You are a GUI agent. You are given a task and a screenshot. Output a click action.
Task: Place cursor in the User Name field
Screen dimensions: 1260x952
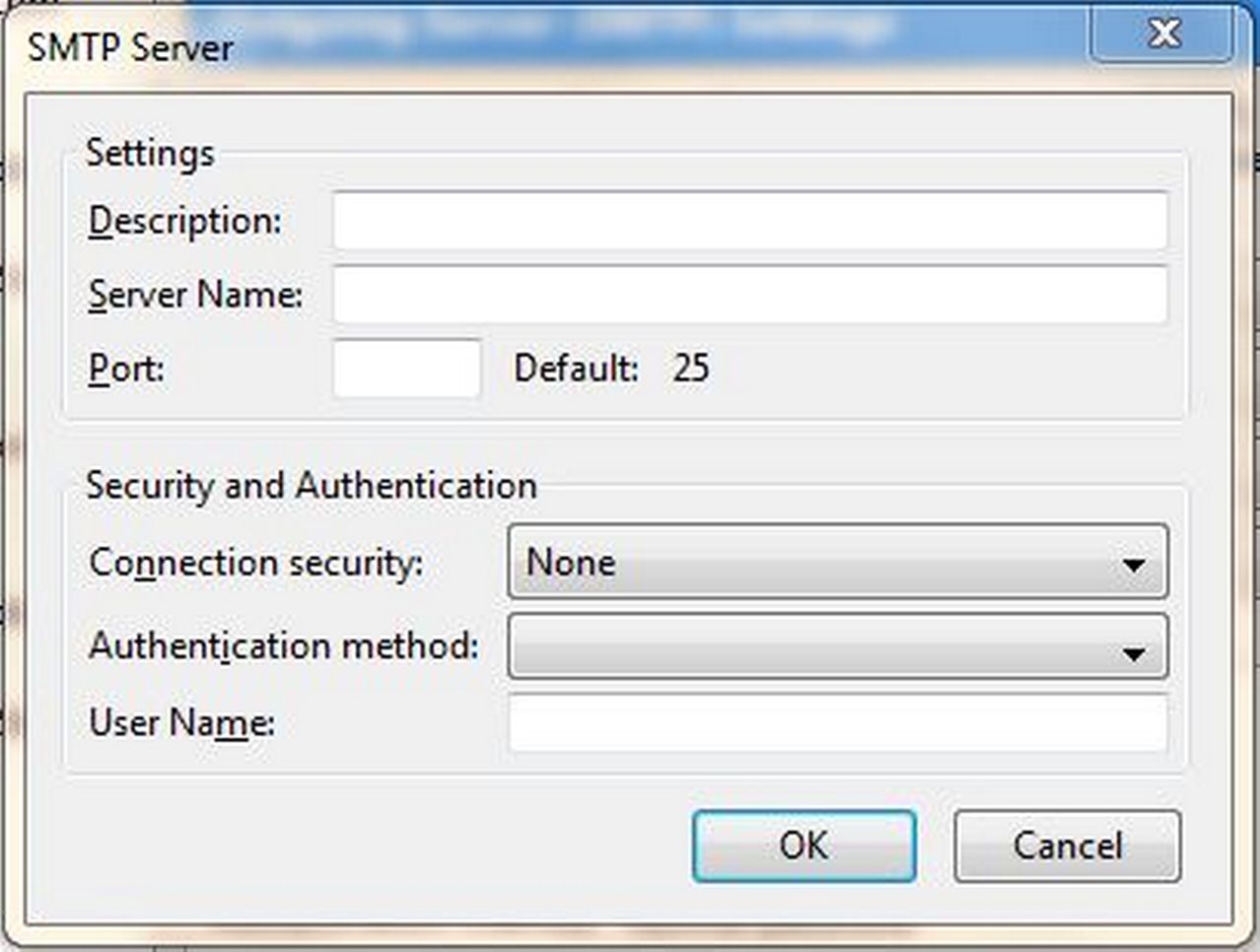[x=838, y=722]
